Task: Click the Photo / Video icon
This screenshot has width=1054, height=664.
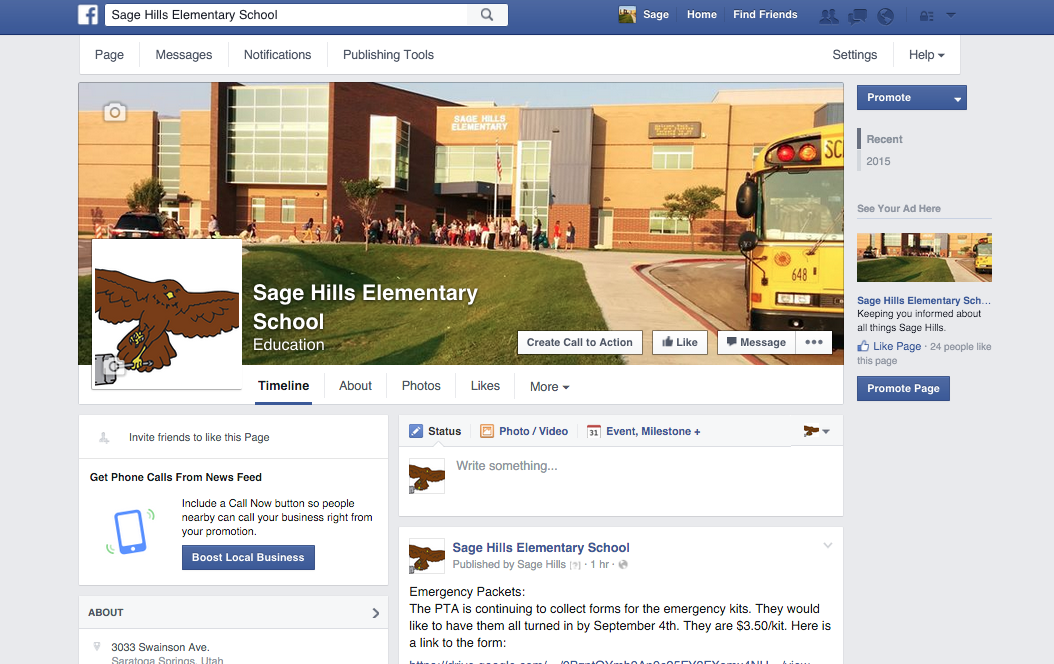Action: pyautogui.click(x=487, y=431)
